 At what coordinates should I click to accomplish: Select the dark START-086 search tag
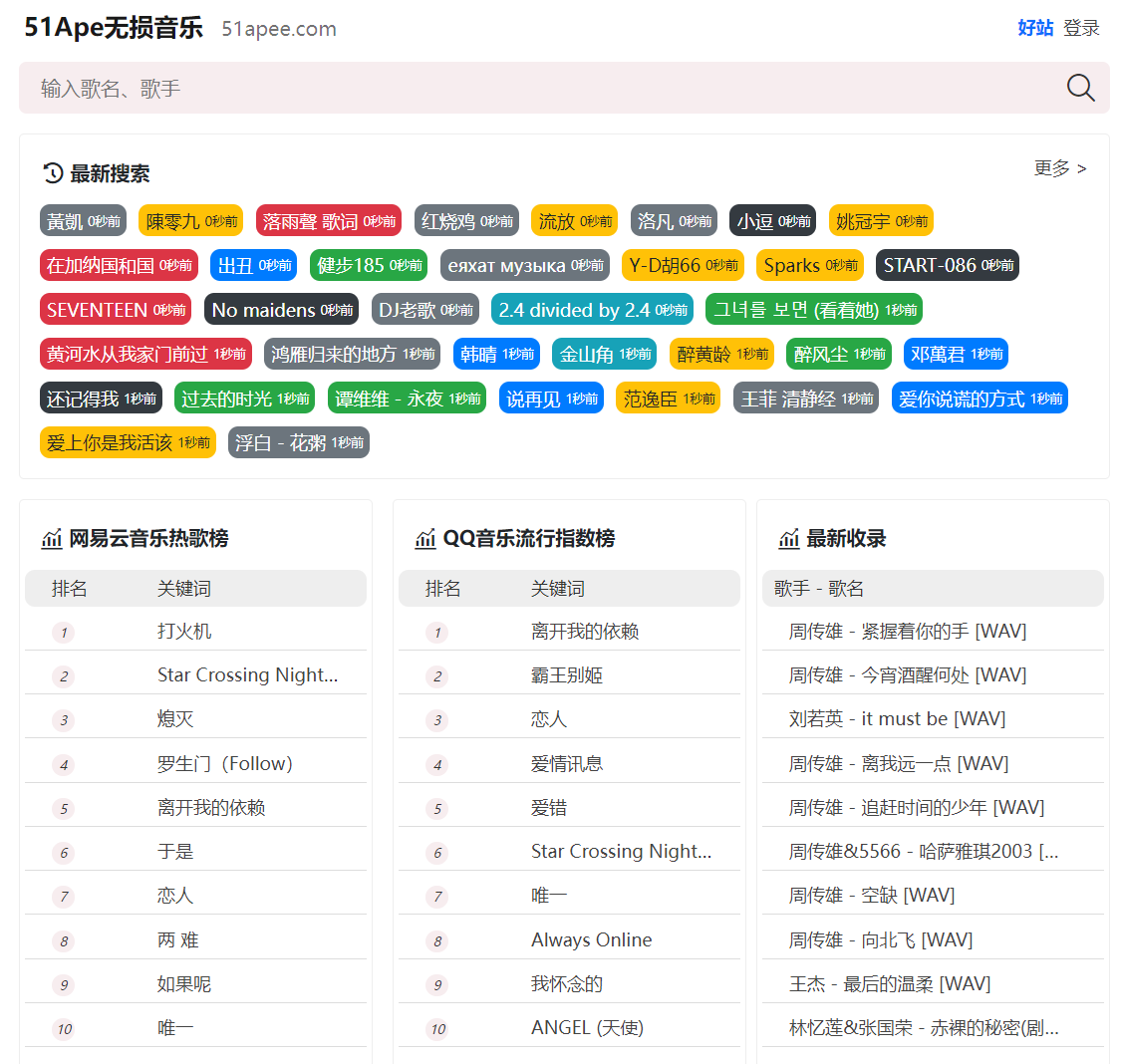click(x=947, y=265)
